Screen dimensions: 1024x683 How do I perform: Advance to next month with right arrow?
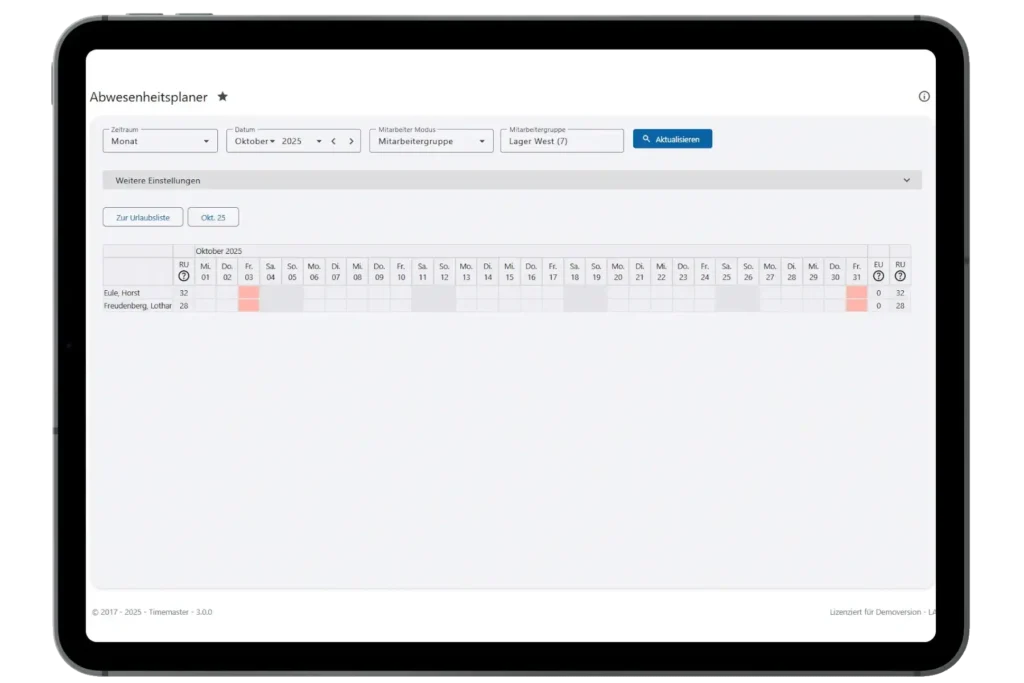point(351,141)
